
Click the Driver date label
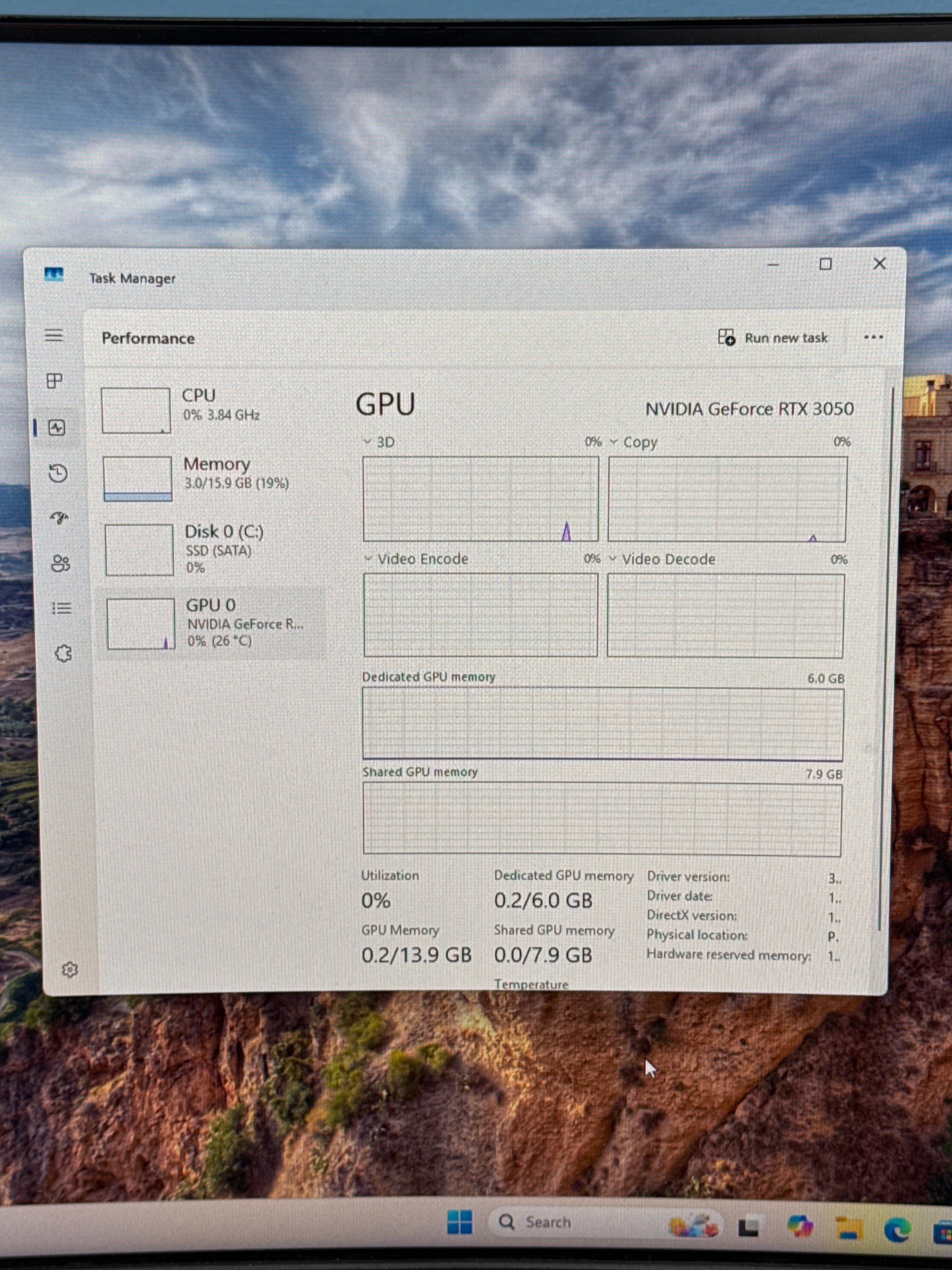tap(680, 896)
